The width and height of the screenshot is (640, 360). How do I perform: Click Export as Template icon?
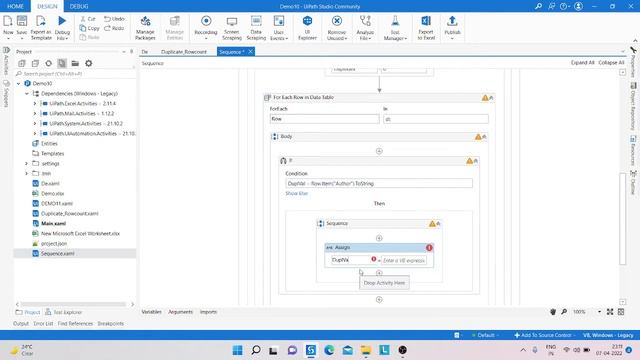tap(41, 21)
